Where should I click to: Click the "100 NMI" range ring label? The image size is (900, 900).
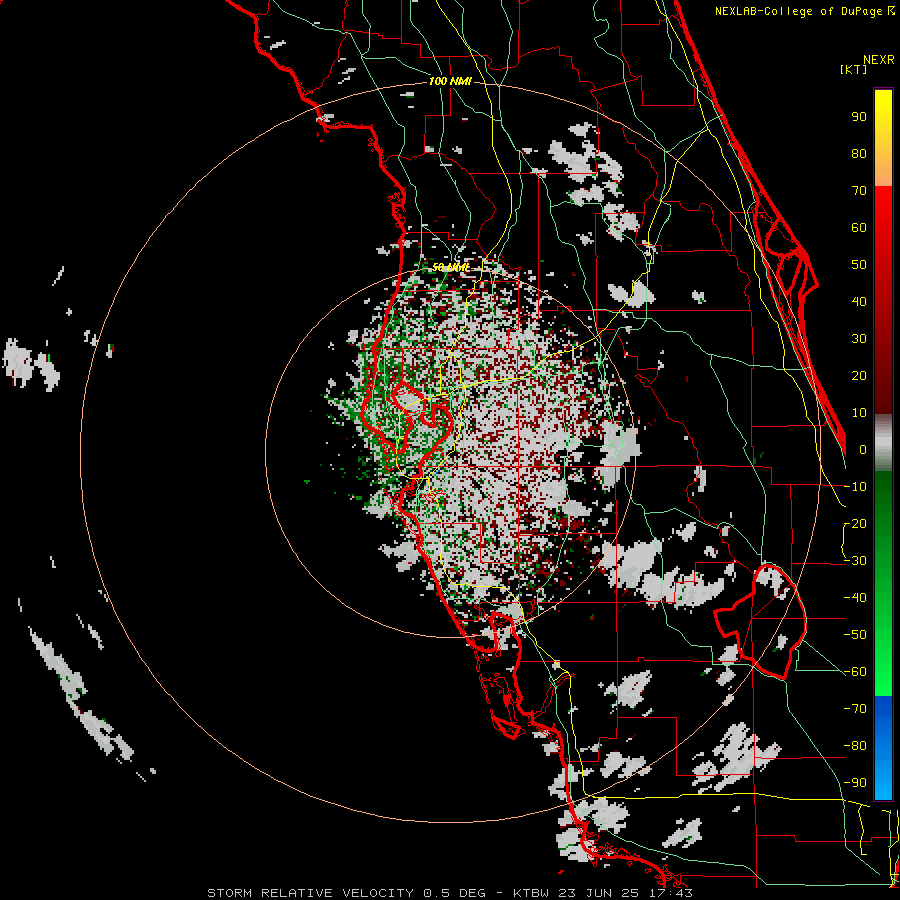pyautogui.click(x=450, y=82)
